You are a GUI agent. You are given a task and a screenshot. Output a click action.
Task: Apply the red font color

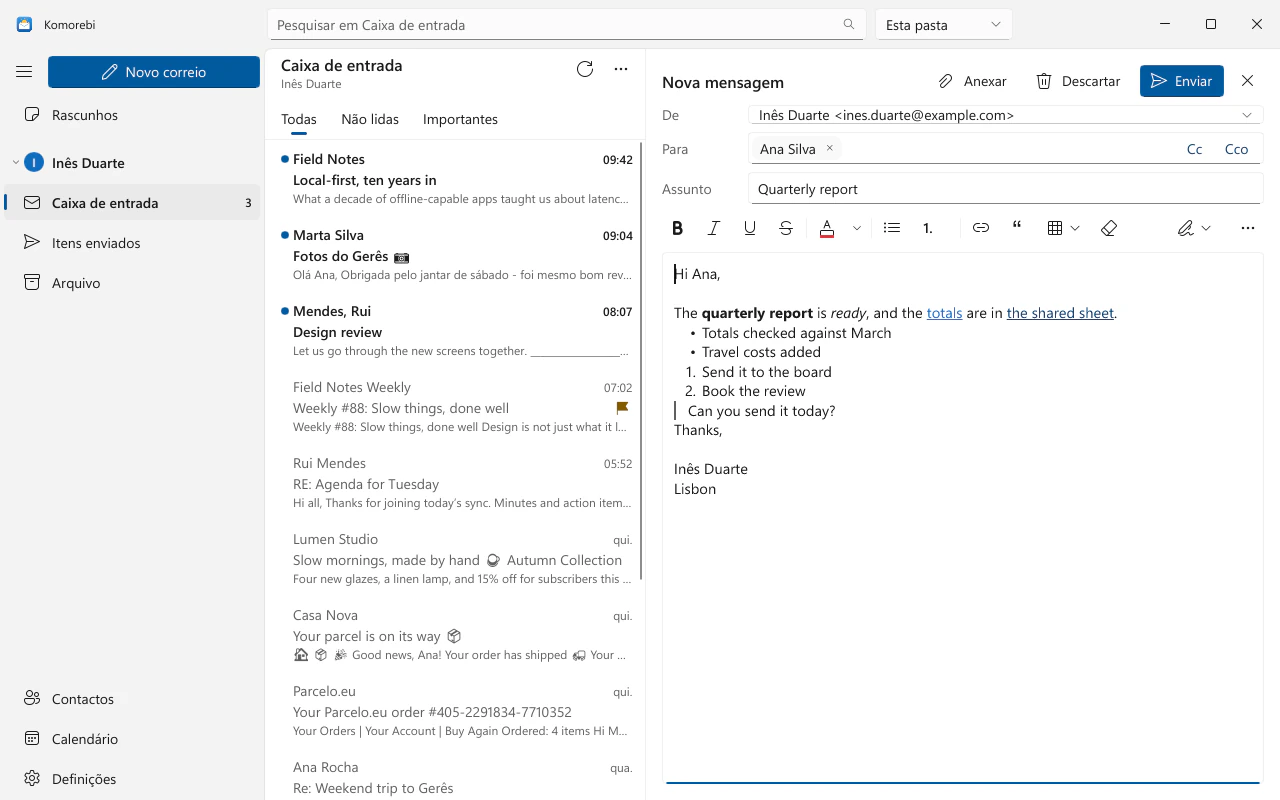coord(827,228)
